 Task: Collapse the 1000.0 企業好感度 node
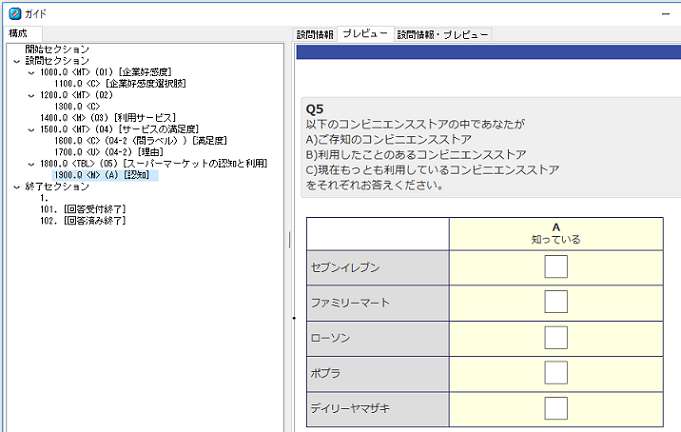click(x=31, y=73)
